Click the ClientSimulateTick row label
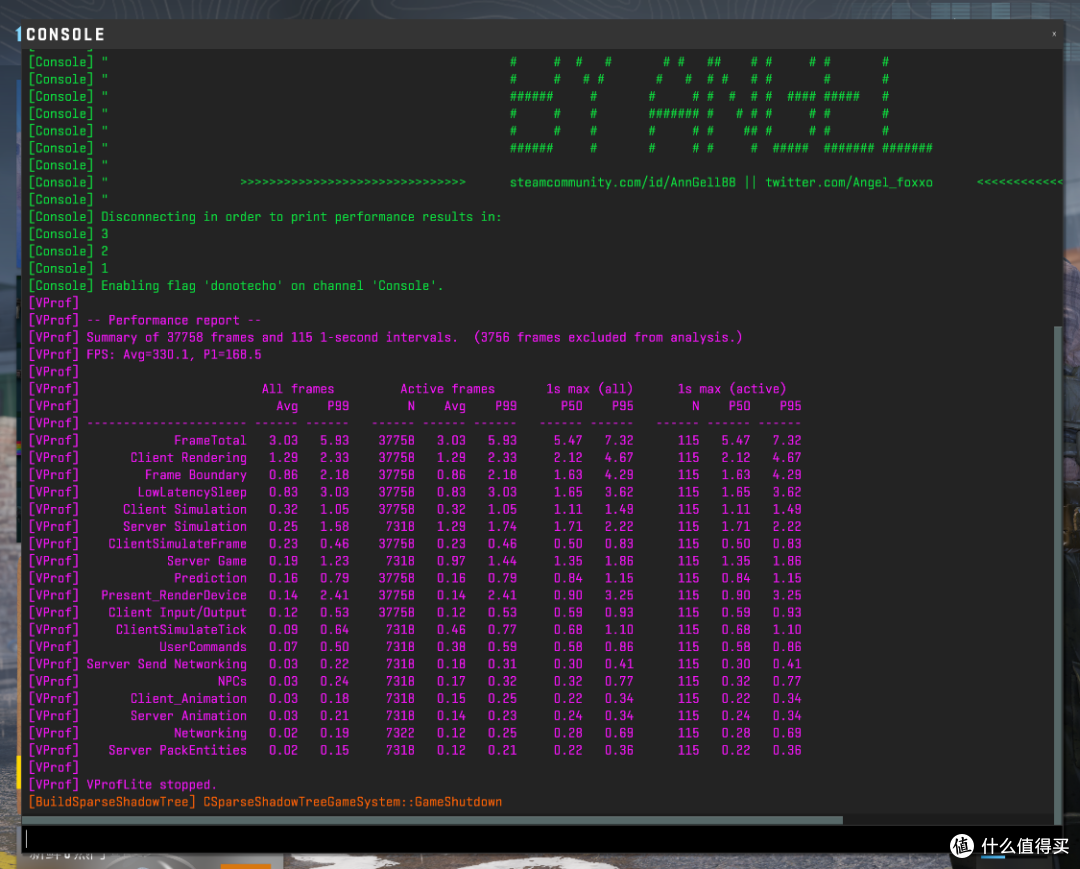1080x869 pixels. coord(181,630)
